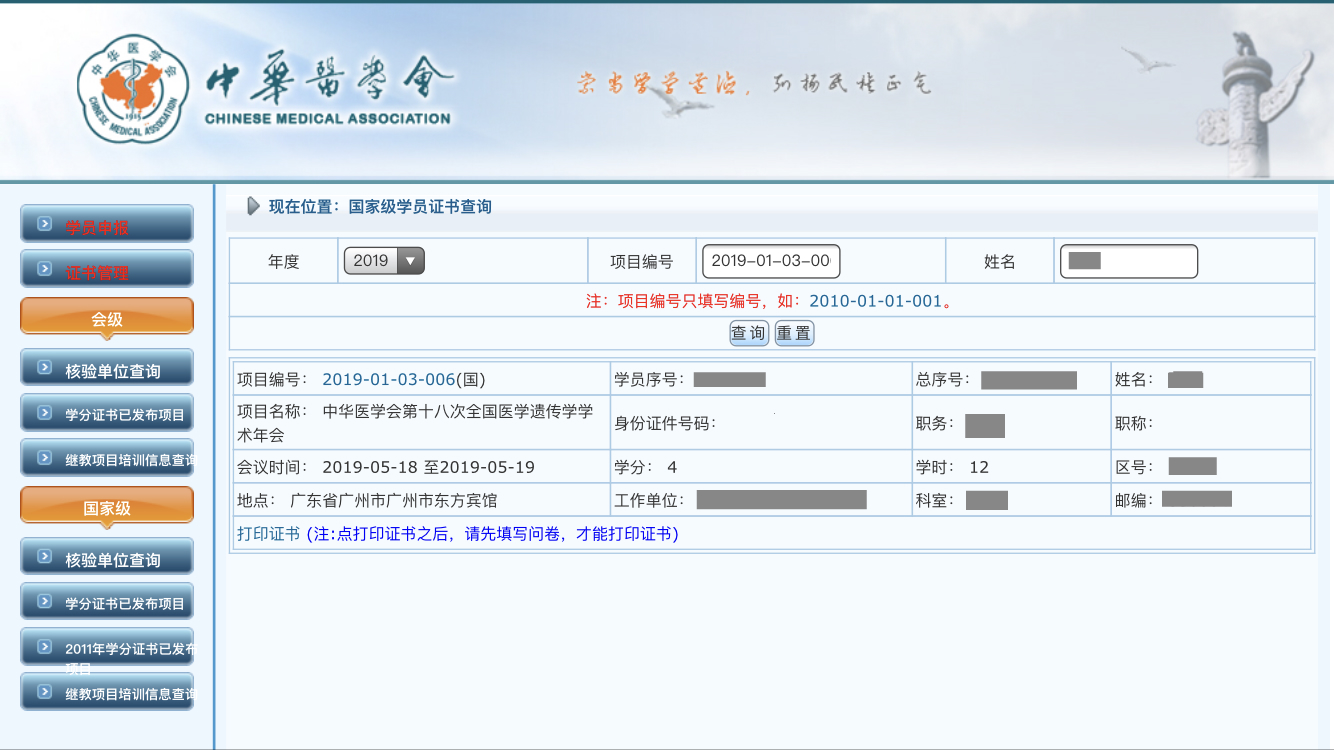Click arrow icon beside 2011年学分证书已发布项目

tap(44, 646)
